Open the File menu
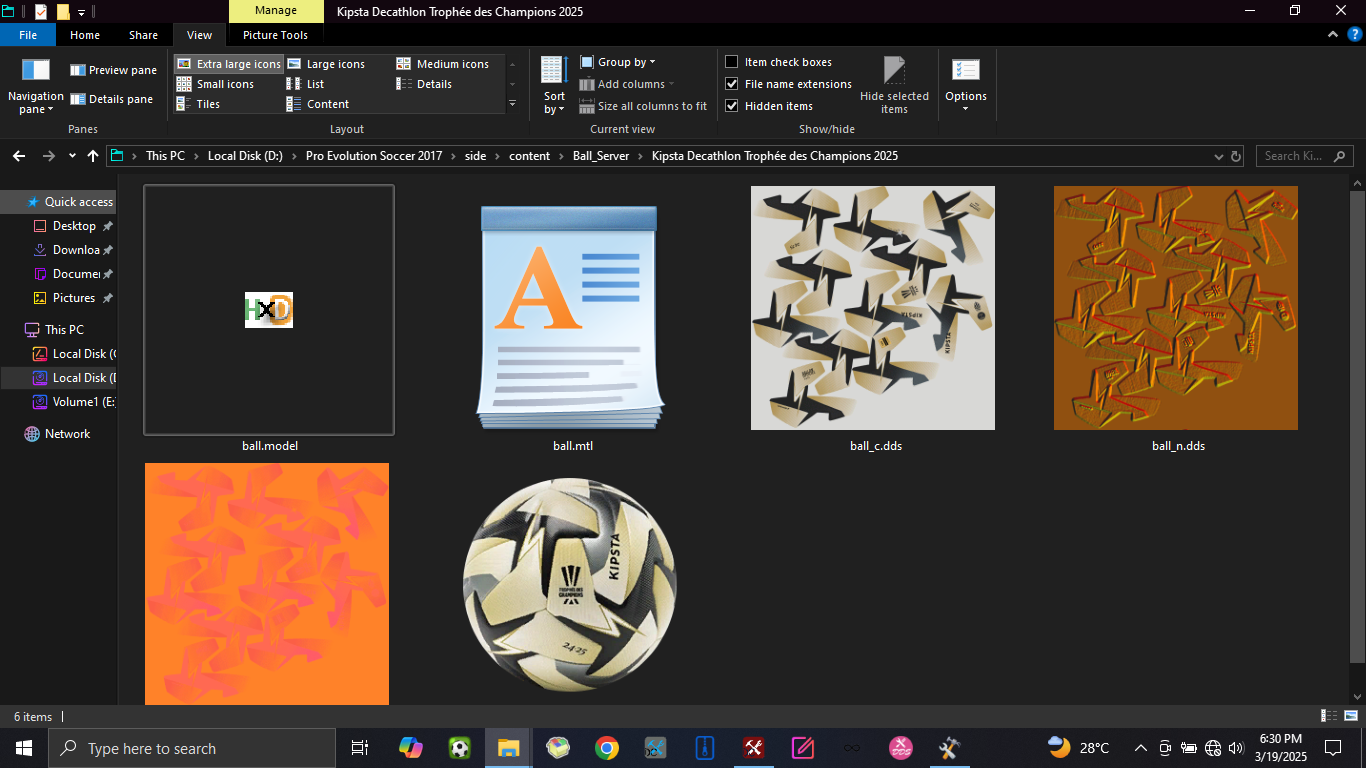The width and height of the screenshot is (1366, 768). 28,35
